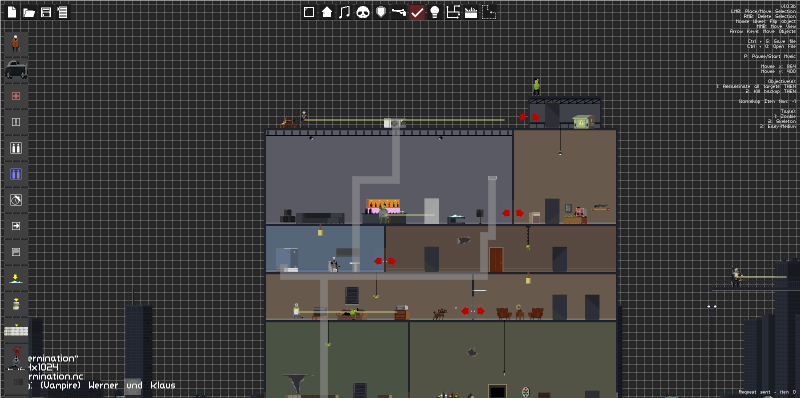Toggle the red checkmark objectives button
The width and height of the screenshot is (800, 398).
(417, 12)
